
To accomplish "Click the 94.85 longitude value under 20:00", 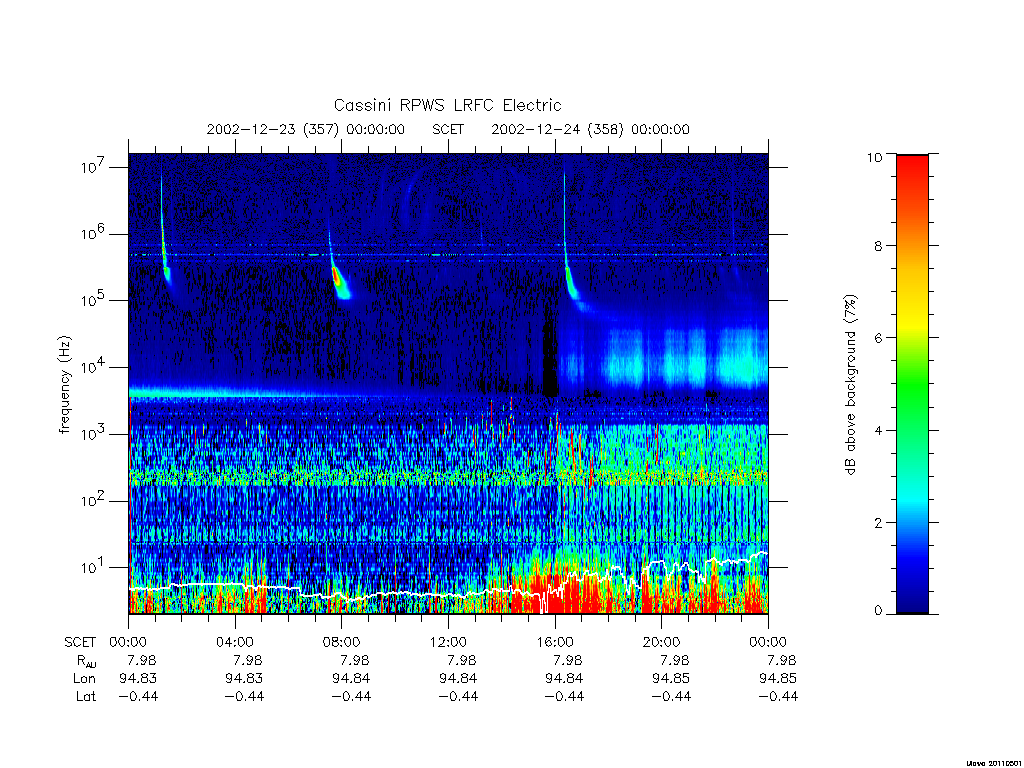I will [671, 679].
